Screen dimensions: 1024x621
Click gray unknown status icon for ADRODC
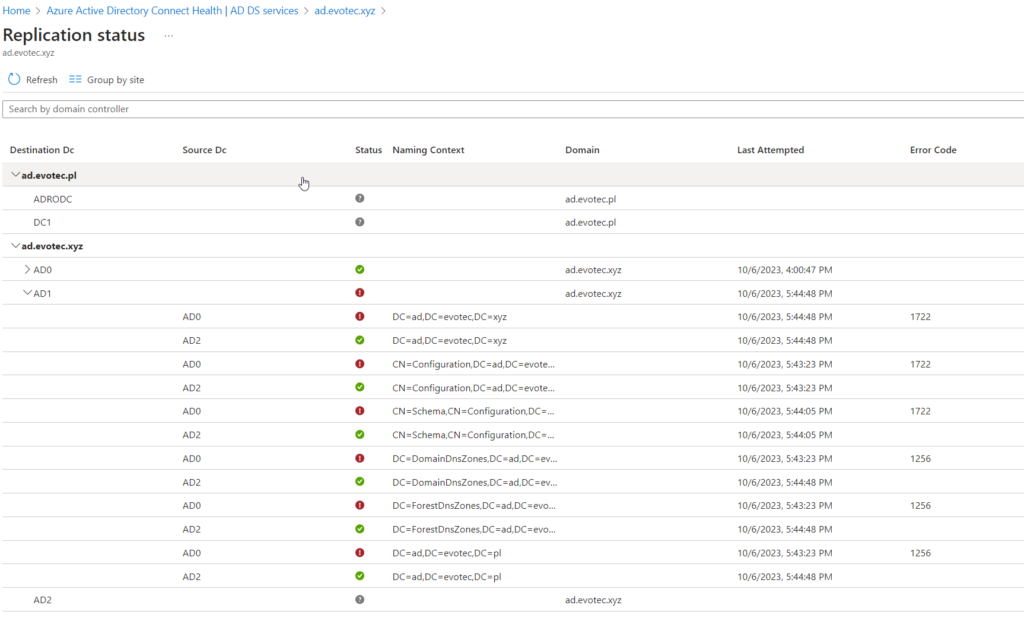click(x=359, y=199)
